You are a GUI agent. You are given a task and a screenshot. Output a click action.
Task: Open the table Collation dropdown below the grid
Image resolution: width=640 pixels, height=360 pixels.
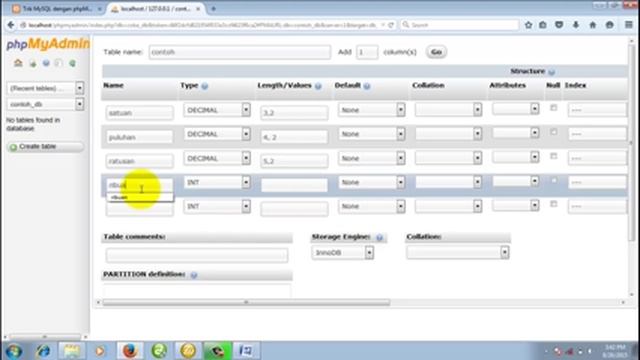[x=458, y=252]
